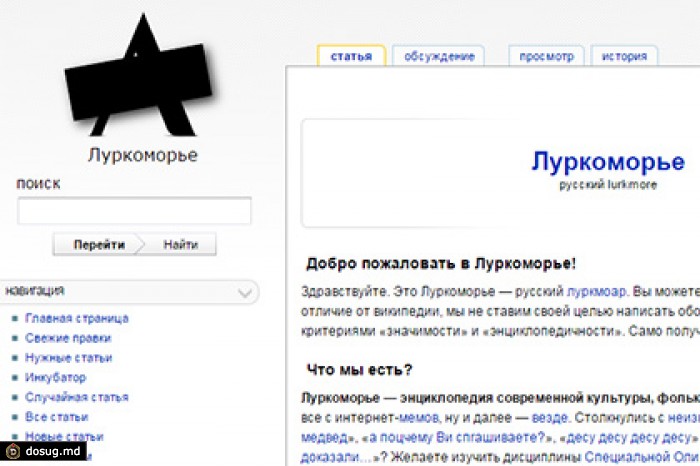Click the Лукоморье caption under logo
700x466 pixels.
(143, 155)
